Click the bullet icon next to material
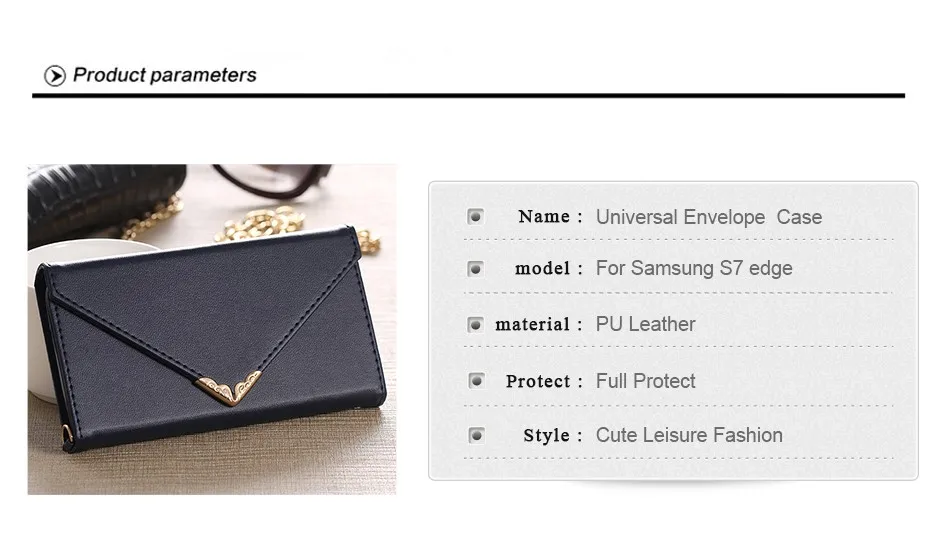This screenshot has height=548, width=950. 476,325
